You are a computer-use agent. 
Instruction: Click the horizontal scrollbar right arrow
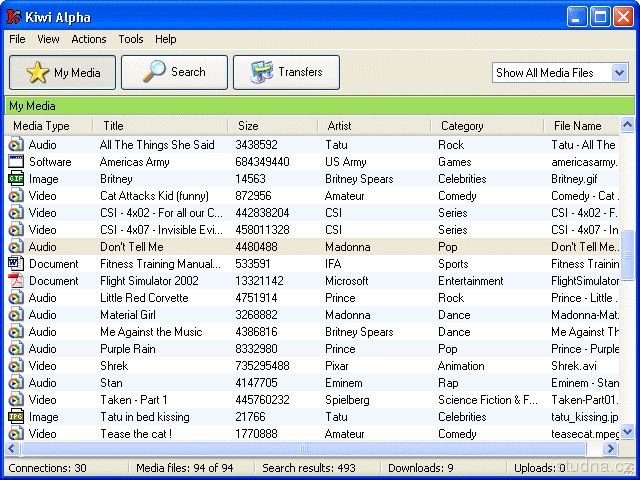[611, 449]
